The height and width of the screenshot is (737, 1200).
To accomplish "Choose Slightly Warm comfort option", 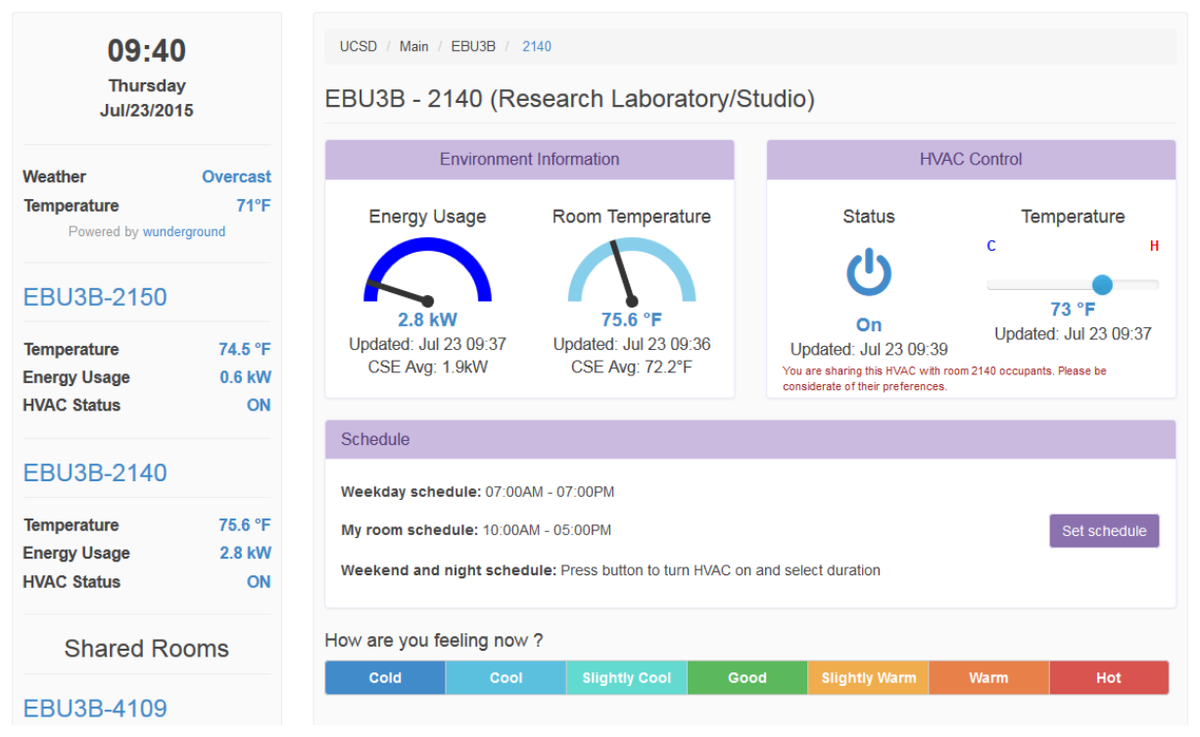I will (x=868, y=678).
